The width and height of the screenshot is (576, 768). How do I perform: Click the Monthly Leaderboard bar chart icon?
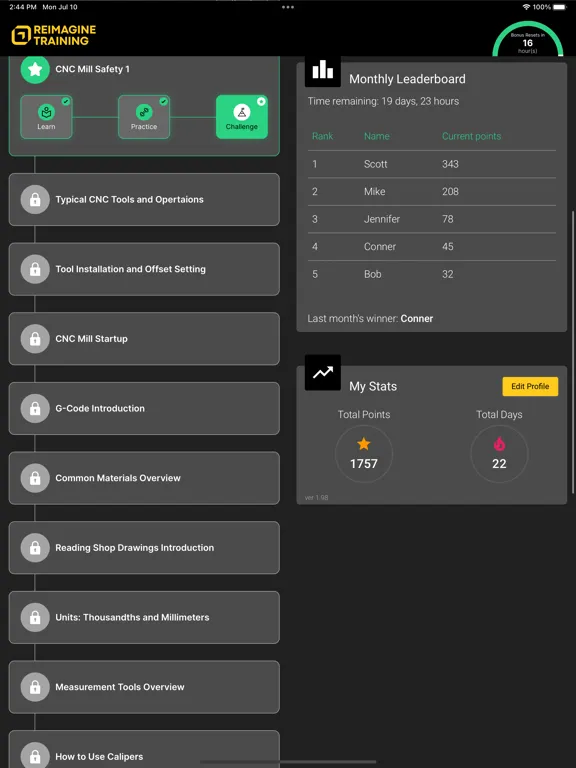point(323,71)
